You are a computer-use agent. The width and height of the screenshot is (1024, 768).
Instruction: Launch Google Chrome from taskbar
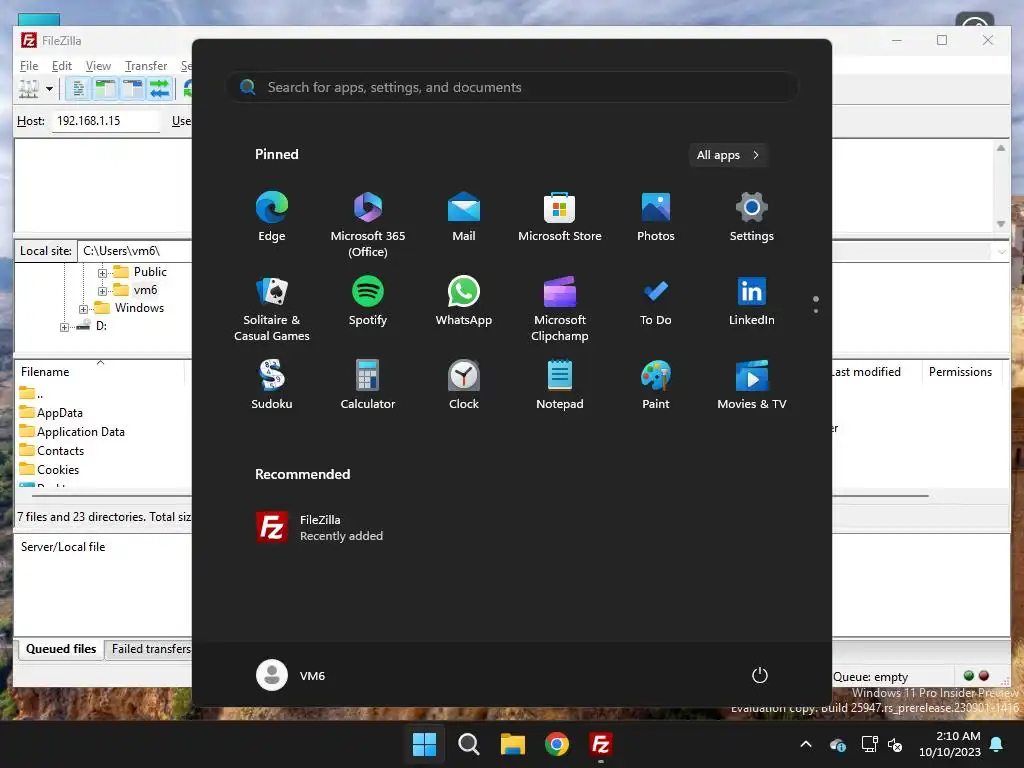[x=556, y=744]
